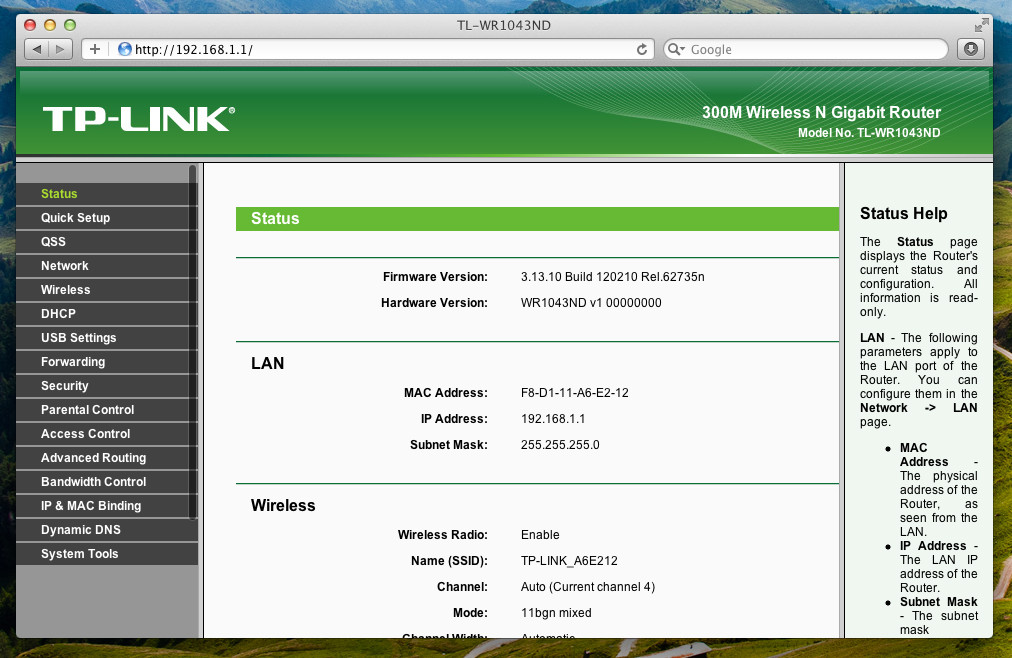Open the Status menu item
The image size is (1012, 658).
point(106,194)
